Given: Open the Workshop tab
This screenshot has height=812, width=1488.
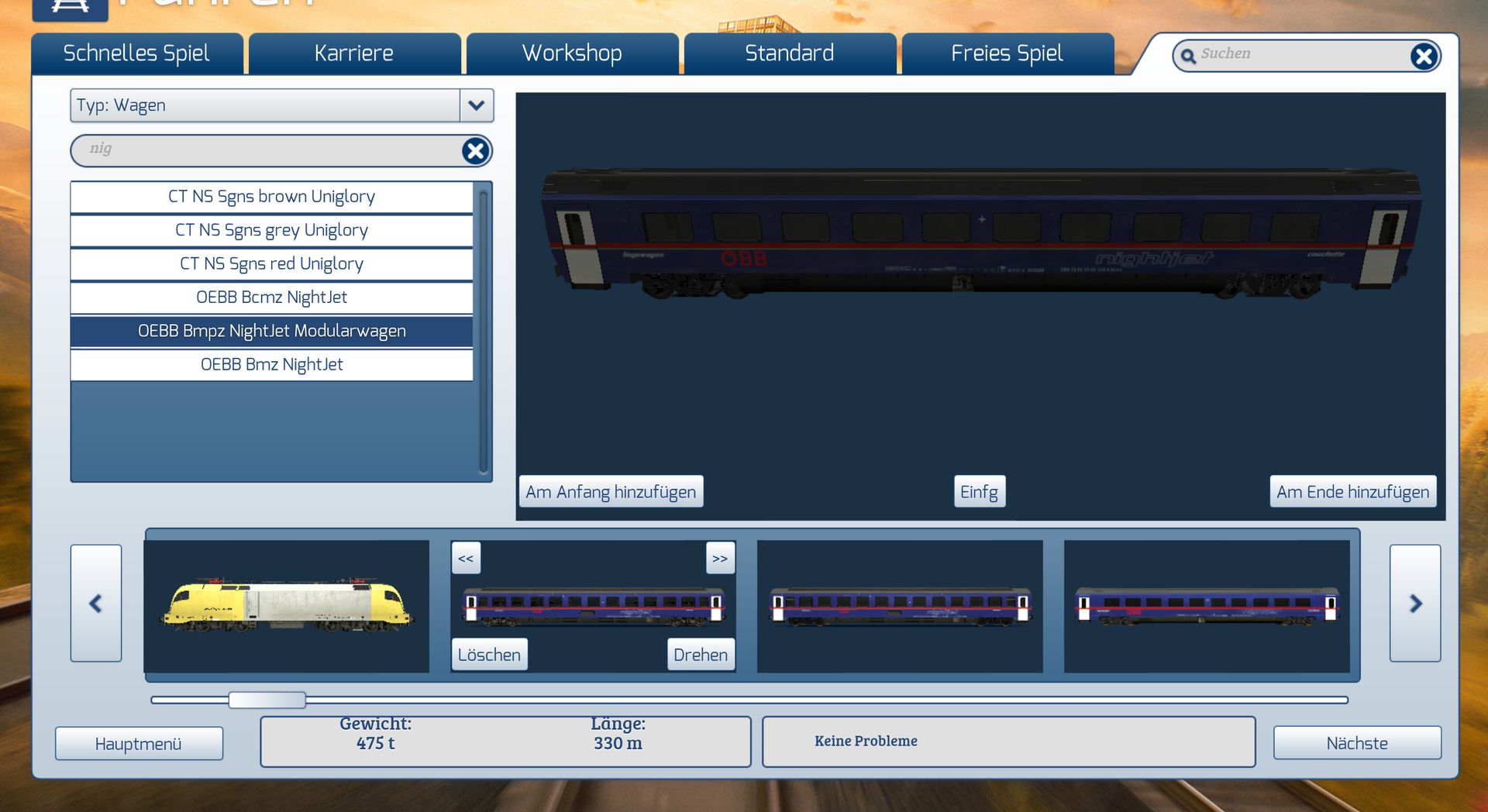Looking at the screenshot, I should (572, 53).
